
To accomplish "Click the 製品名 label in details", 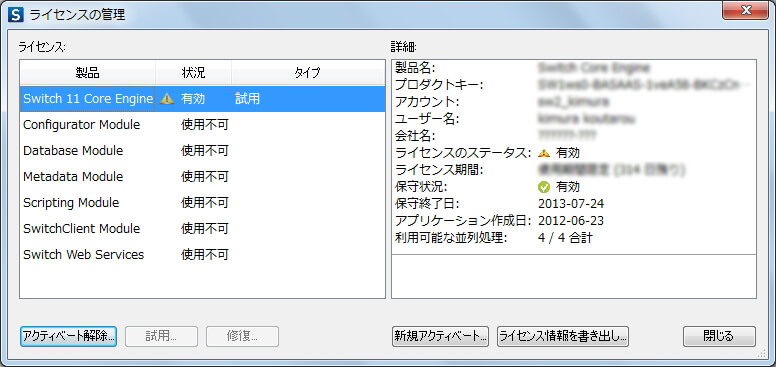I will (415, 68).
